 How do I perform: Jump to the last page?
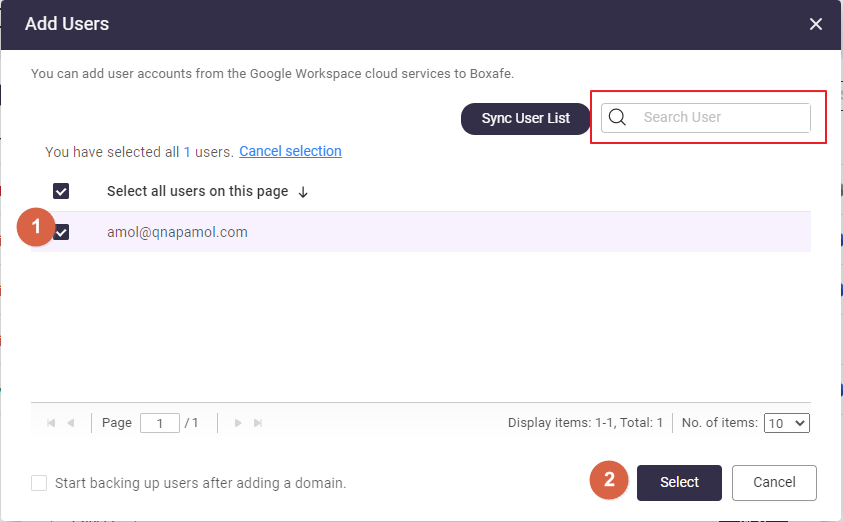pyautogui.click(x=258, y=423)
